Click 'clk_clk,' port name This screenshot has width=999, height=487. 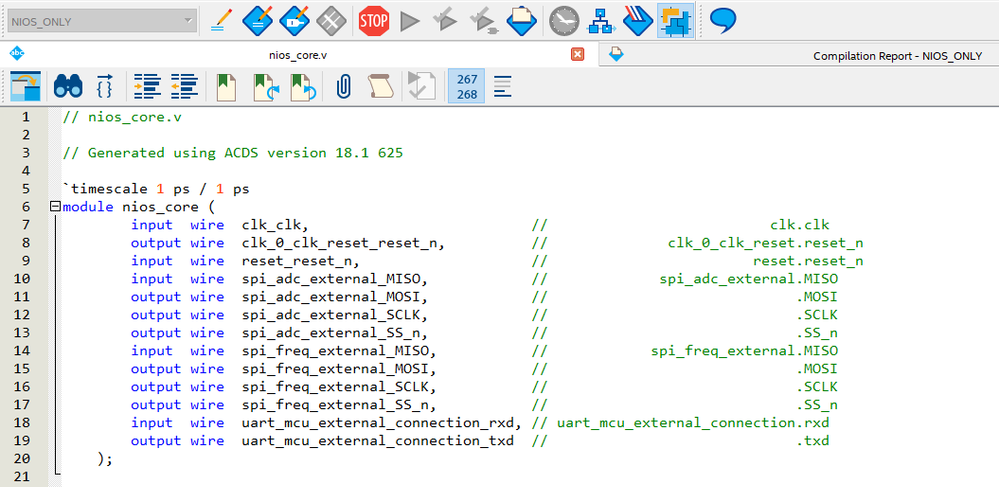click(275, 226)
